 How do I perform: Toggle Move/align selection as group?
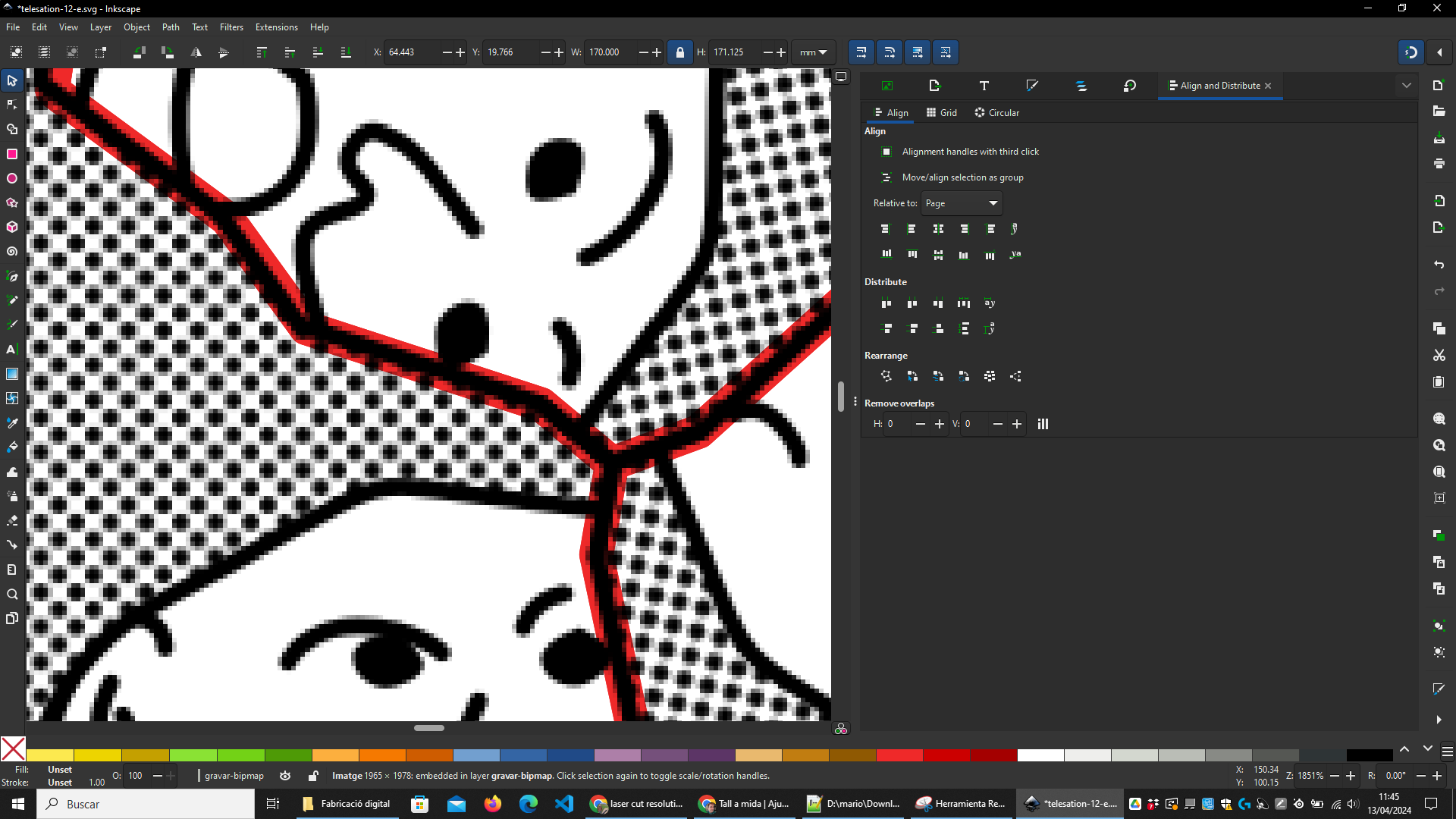pos(886,177)
